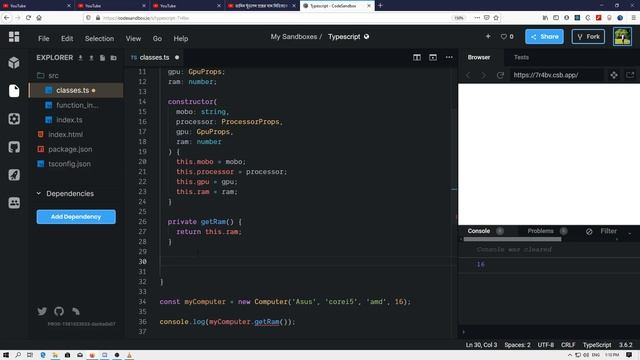Viewport: 640px width, 360px height.
Task: Click the Twitter icon in sidebar footer
Action: click(42, 311)
